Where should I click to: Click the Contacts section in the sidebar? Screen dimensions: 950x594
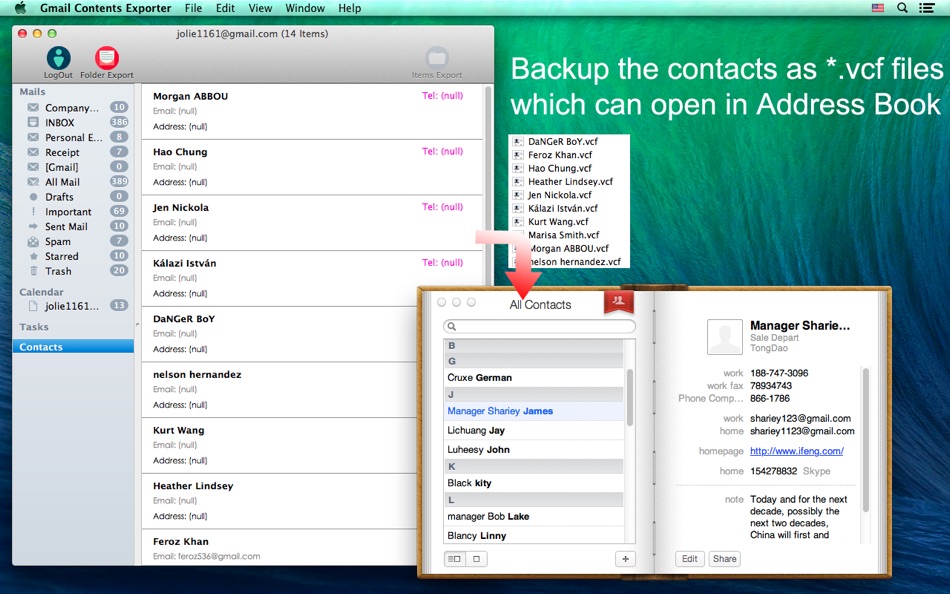[x=73, y=347]
